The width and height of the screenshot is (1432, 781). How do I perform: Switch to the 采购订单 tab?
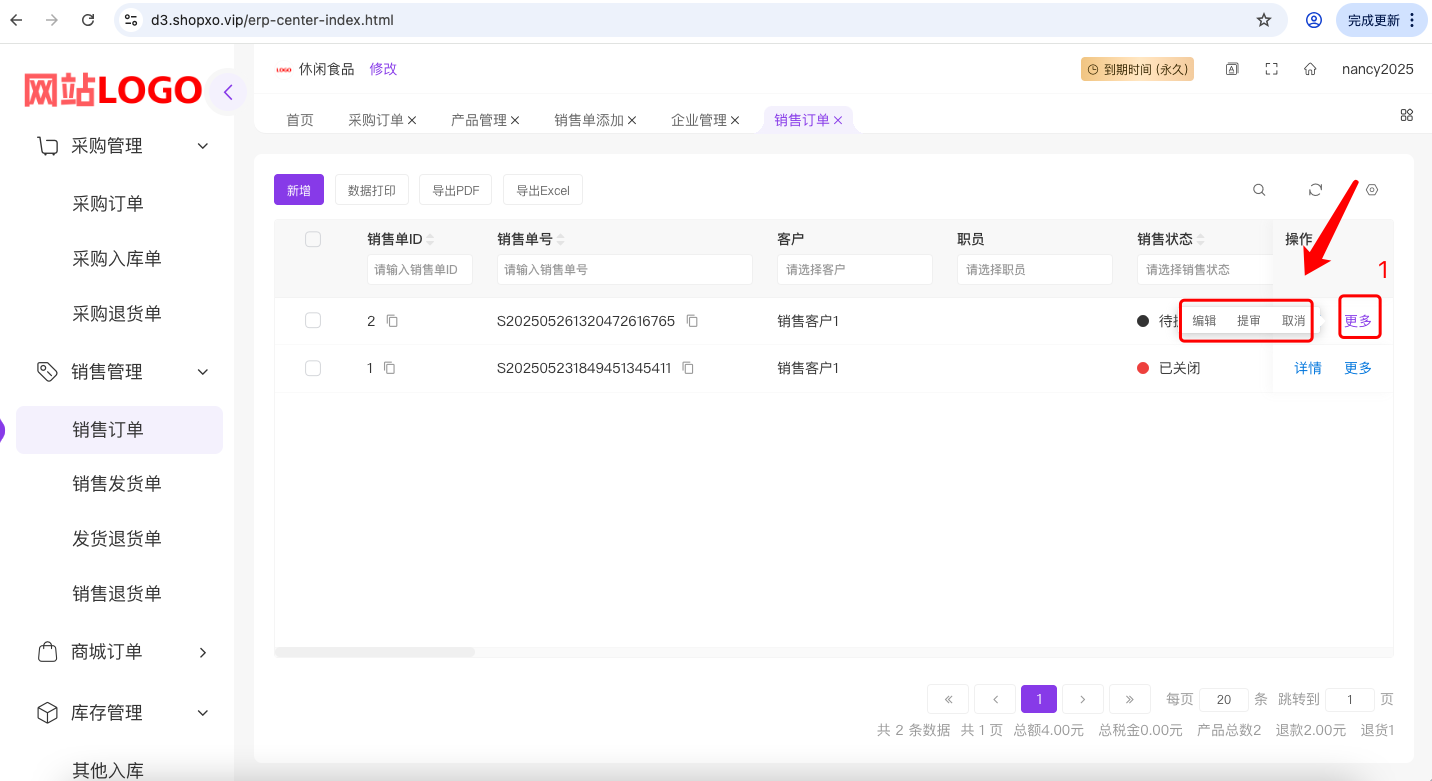click(x=376, y=120)
